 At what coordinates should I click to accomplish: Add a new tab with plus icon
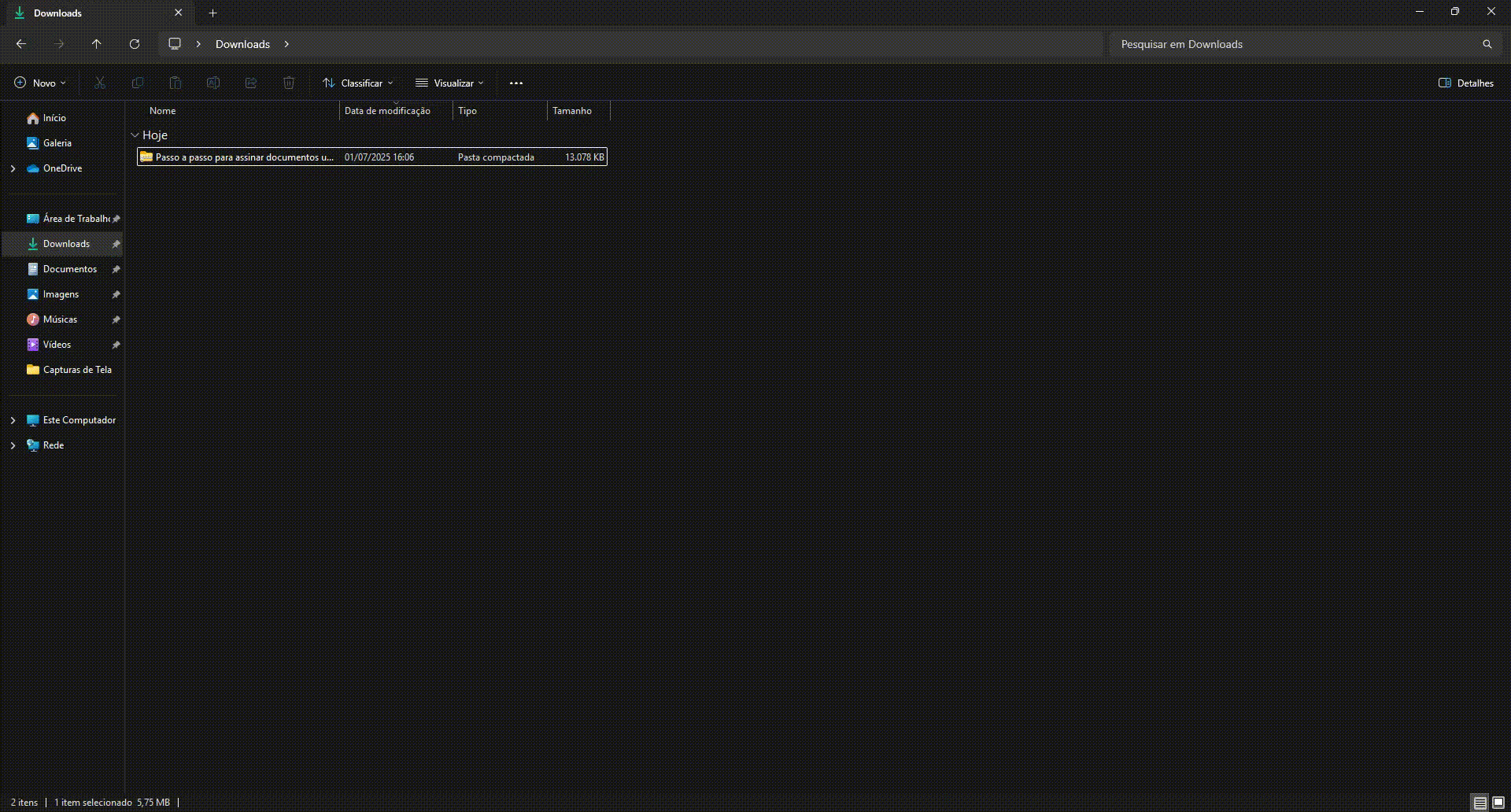pos(212,13)
